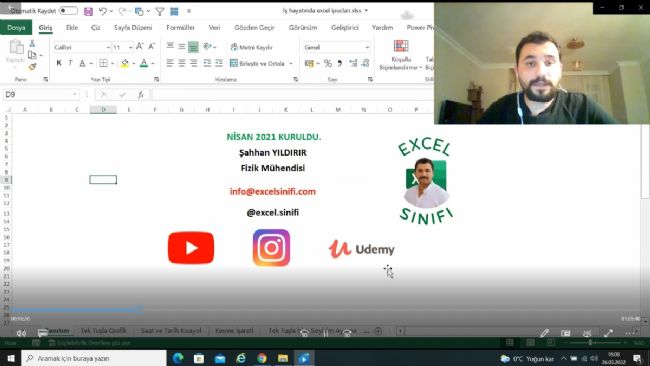Click the info@excelsinifi.com email text

[273, 191]
